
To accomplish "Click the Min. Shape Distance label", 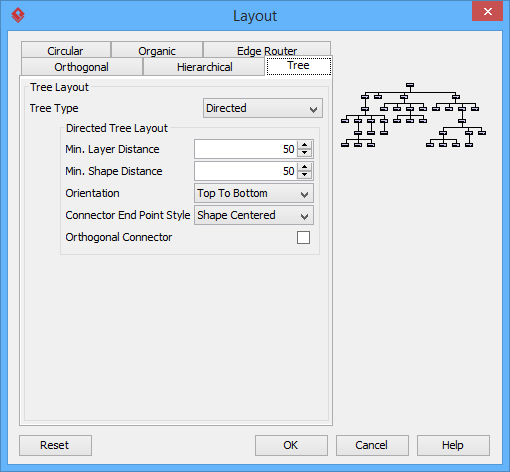I will [114, 171].
